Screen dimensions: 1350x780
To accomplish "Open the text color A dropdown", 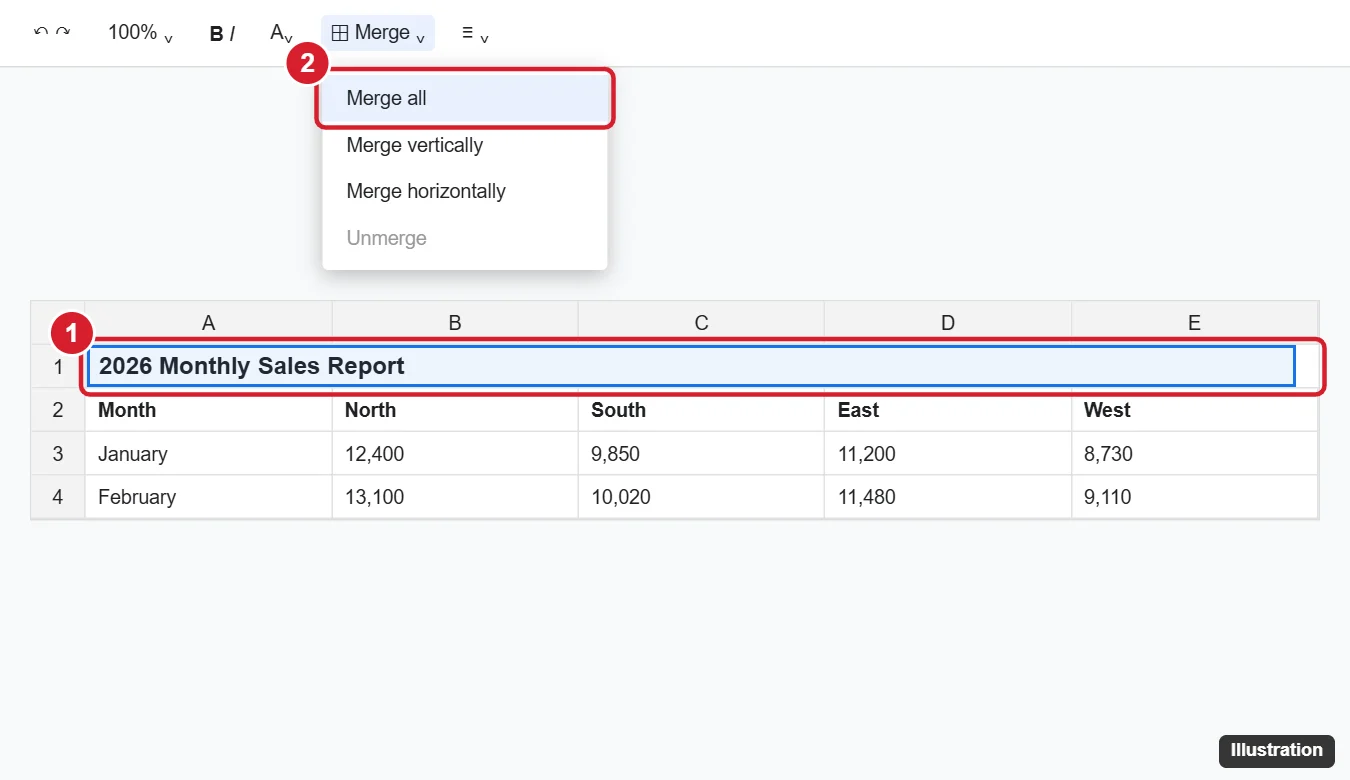I will (281, 33).
